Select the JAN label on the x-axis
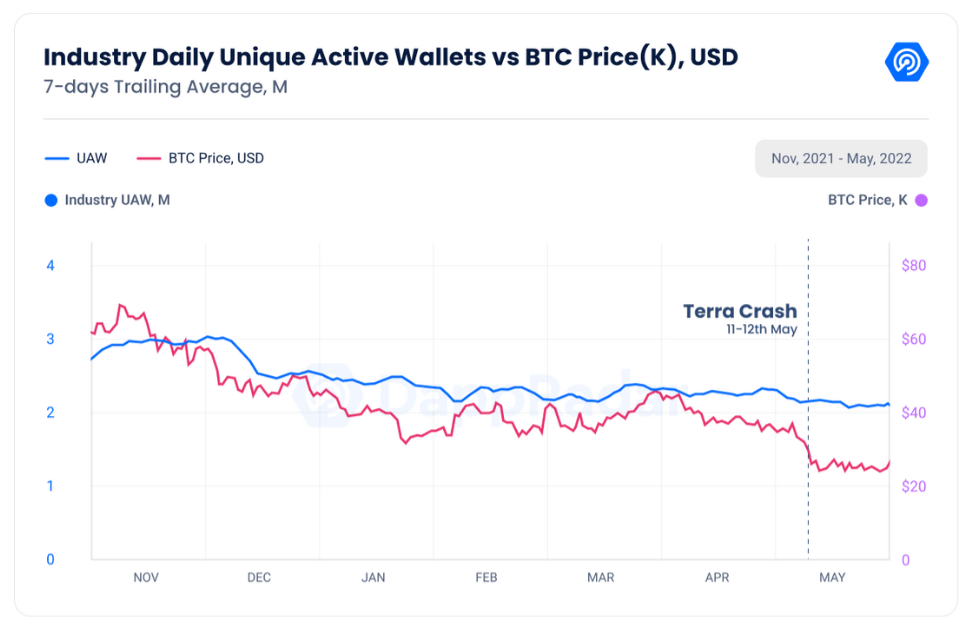Screen dimensions: 963x628 [x=373, y=577]
